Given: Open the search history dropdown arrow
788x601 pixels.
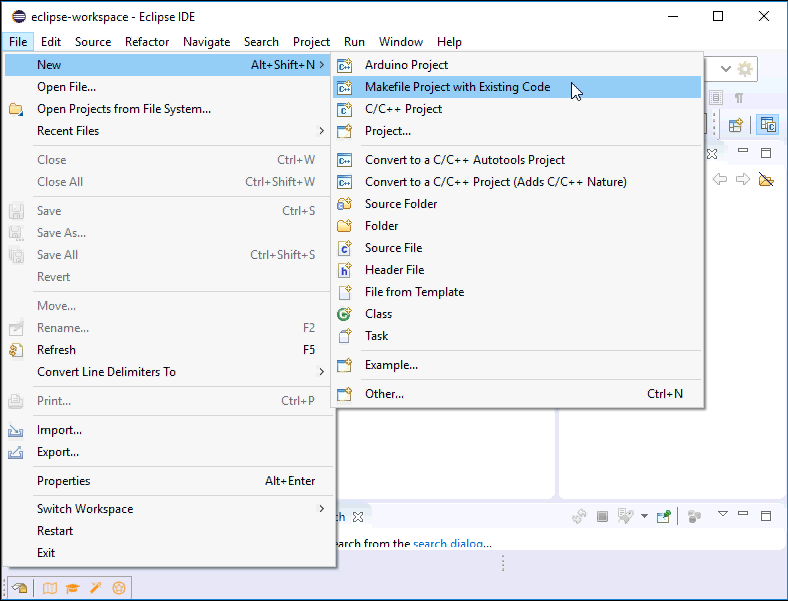Looking at the screenshot, I should (645, 517).
